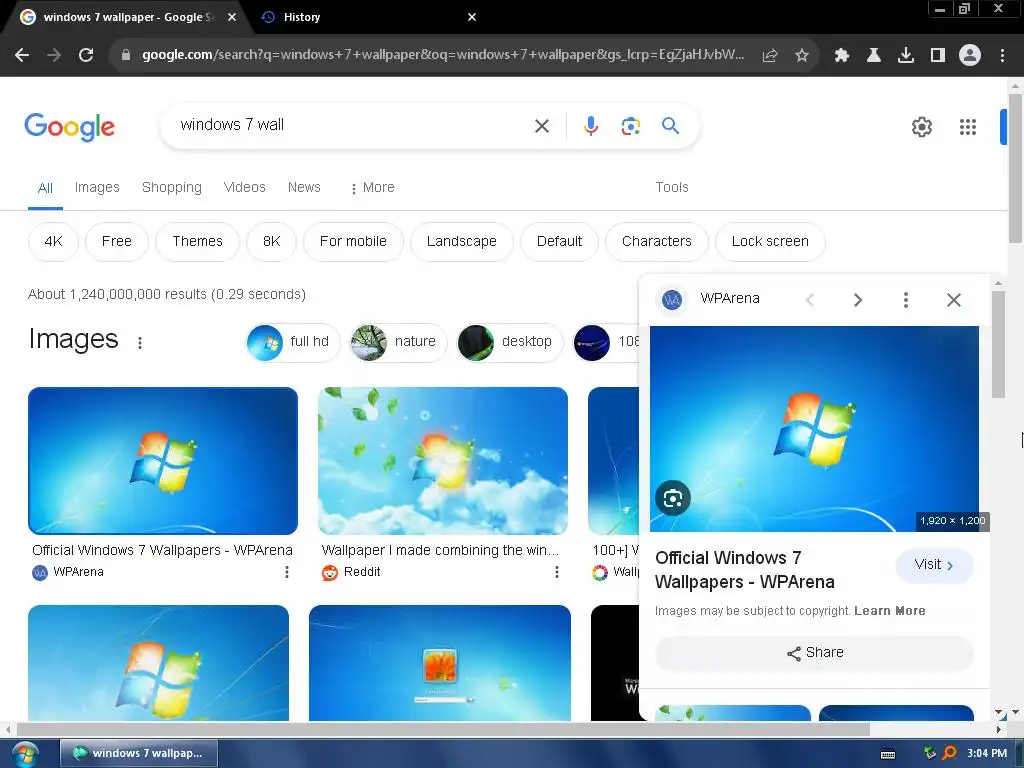The image size is (1024, 768).
Task: Share the previewed image
Action: 814,653
